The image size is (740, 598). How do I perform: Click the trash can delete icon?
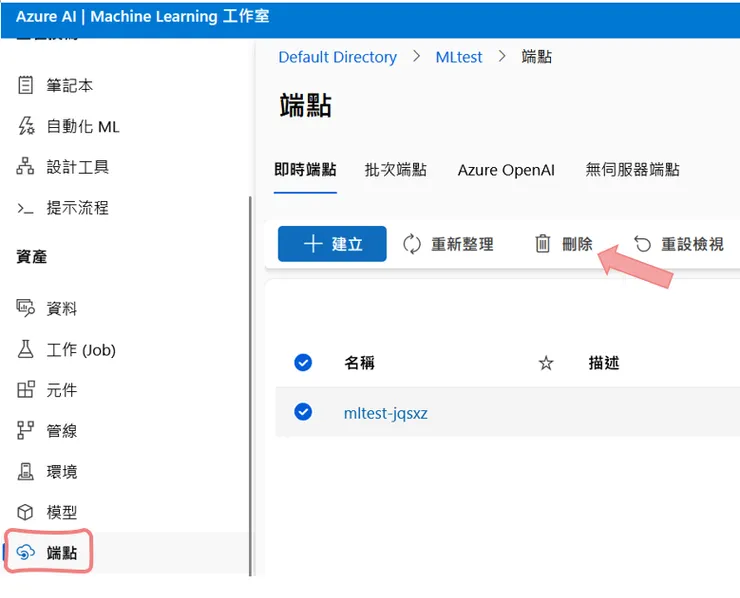542,244
